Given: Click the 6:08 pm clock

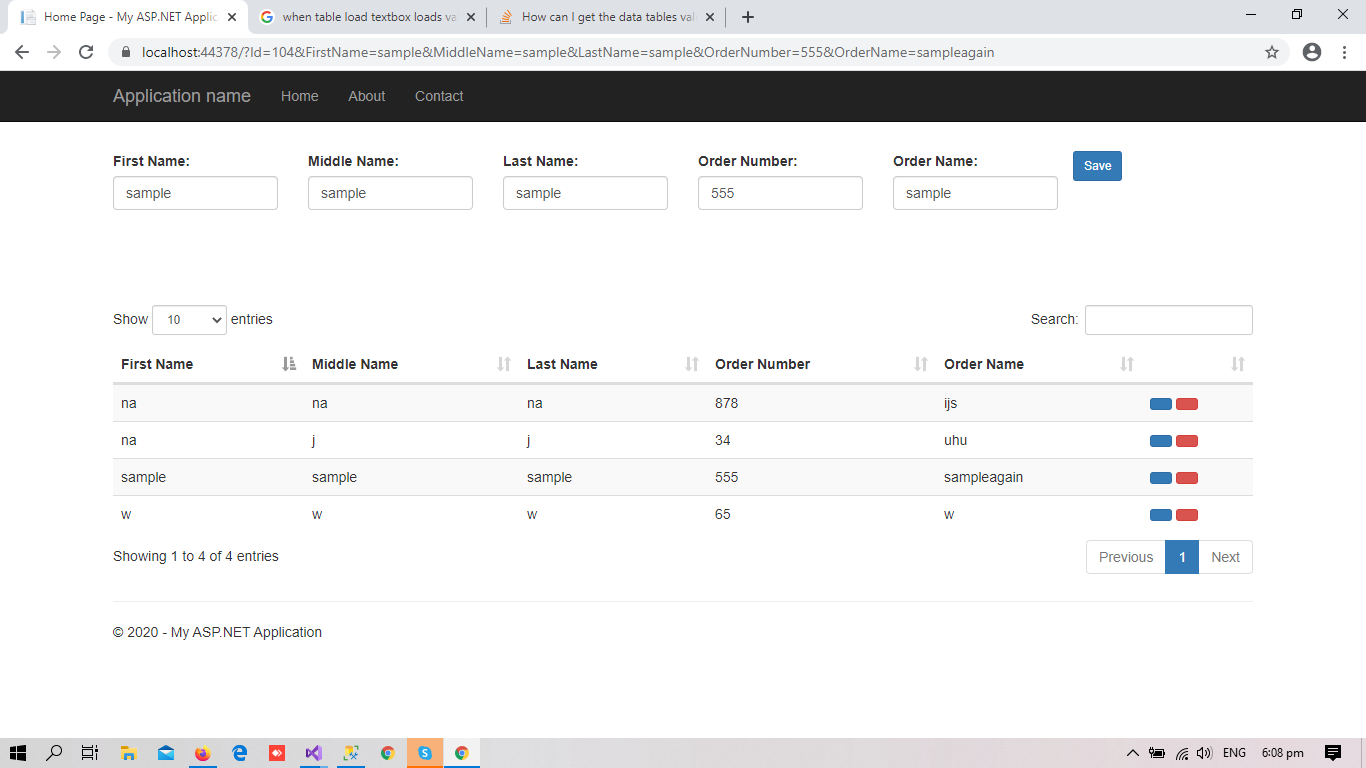Looking at the screenshot, I should (x=1283, y=753).
